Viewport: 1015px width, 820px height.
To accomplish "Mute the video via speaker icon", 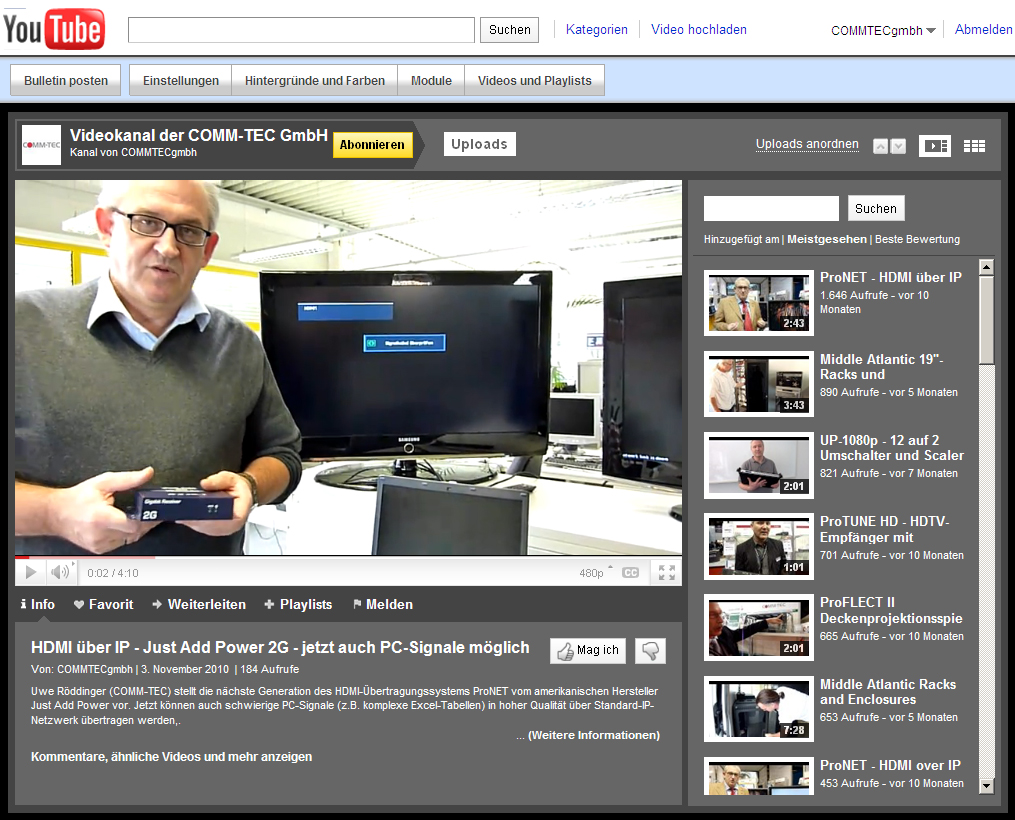I will 61,572.
